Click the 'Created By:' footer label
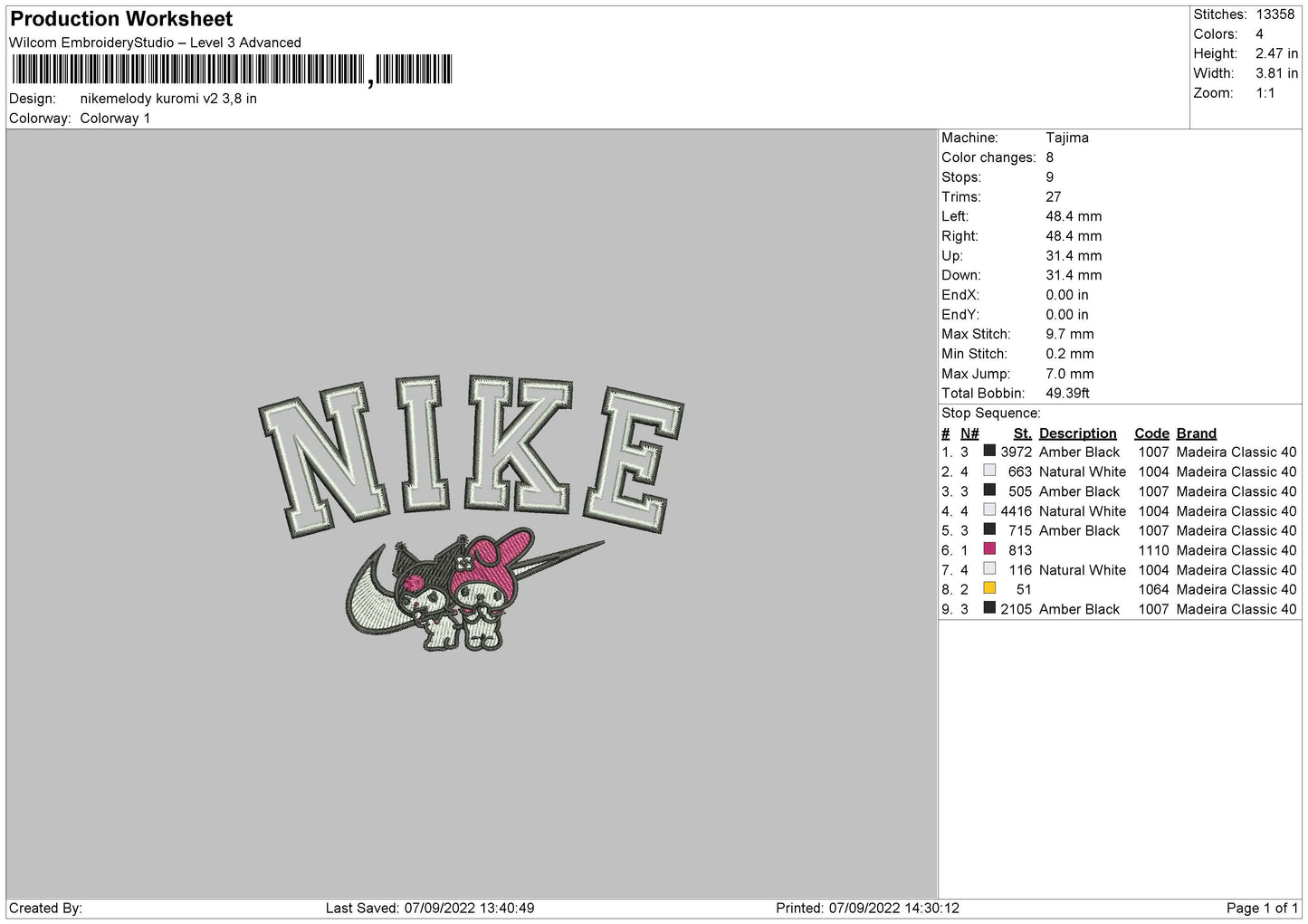Image resolution: width=1308 pixels, height=924 pixels. pyautogui.click(x=45, y=908)
